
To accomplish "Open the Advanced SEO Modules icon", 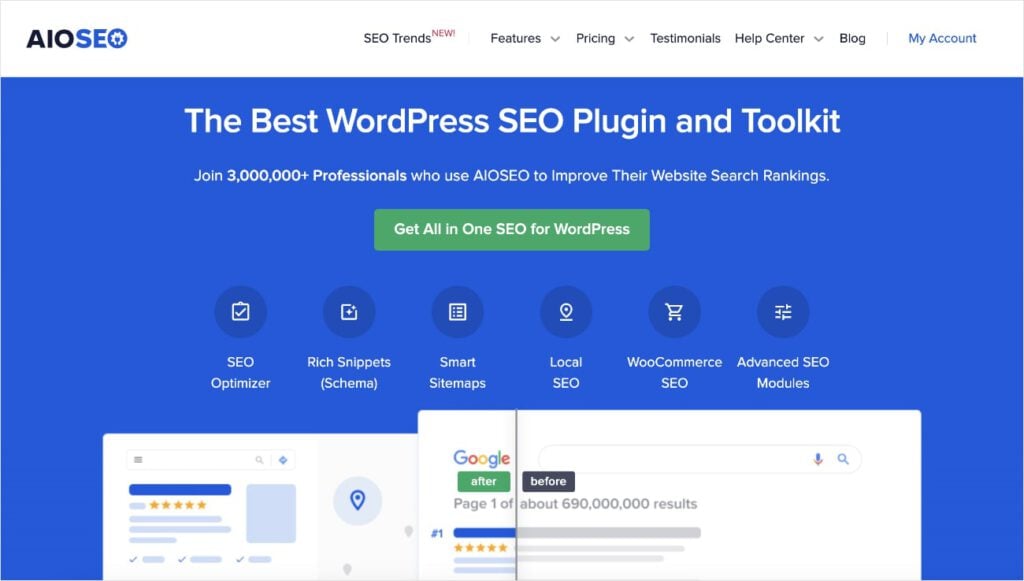I will [x=783, y=311].
